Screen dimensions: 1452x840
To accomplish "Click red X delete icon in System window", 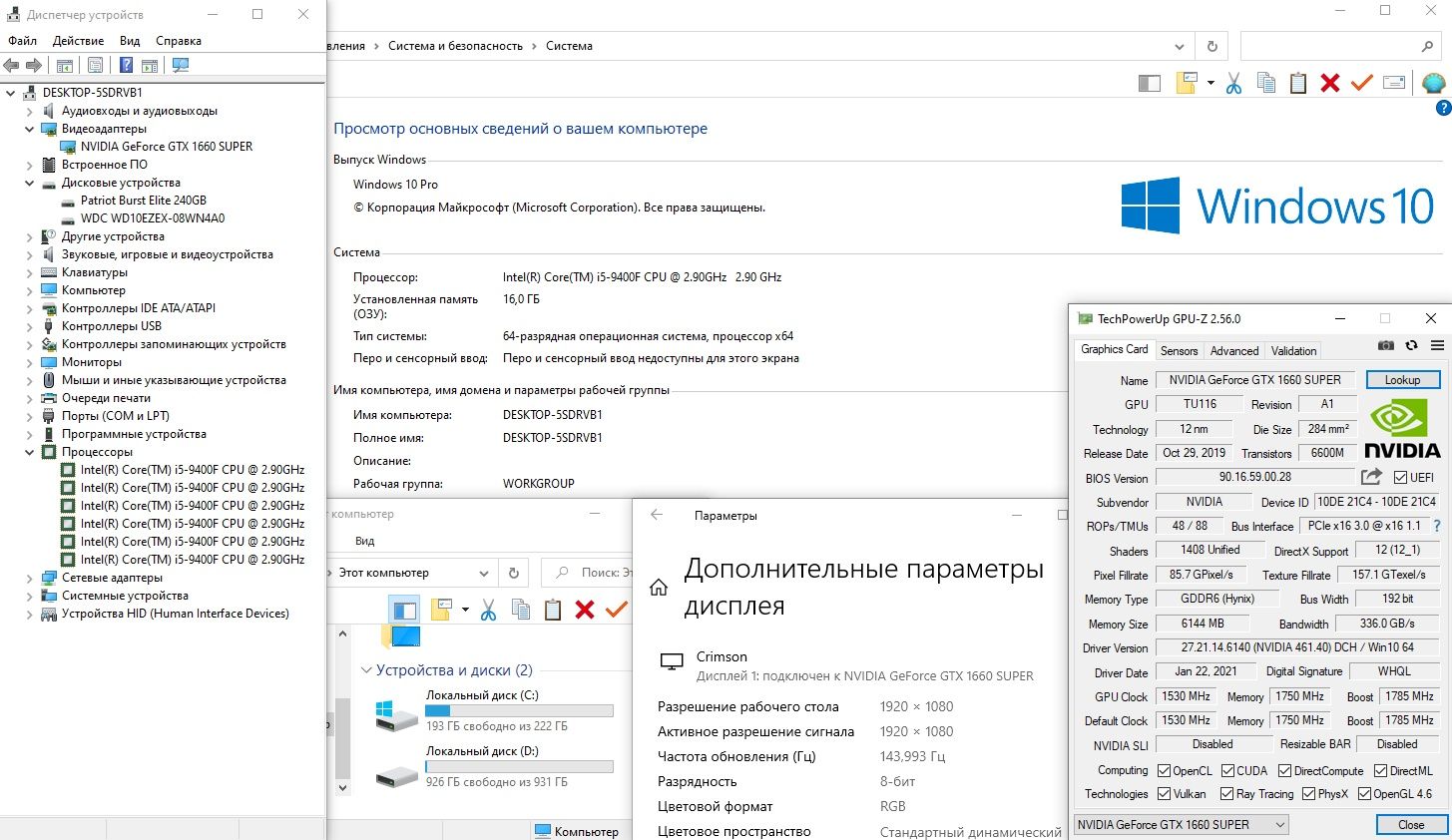I will point(1330,83).
